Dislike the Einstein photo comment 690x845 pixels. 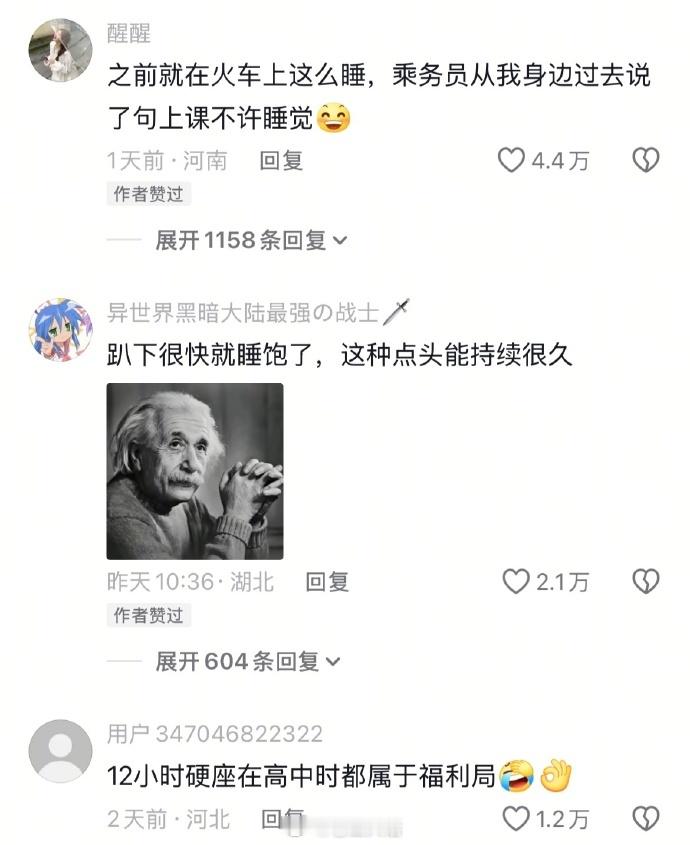click(646, 582)
